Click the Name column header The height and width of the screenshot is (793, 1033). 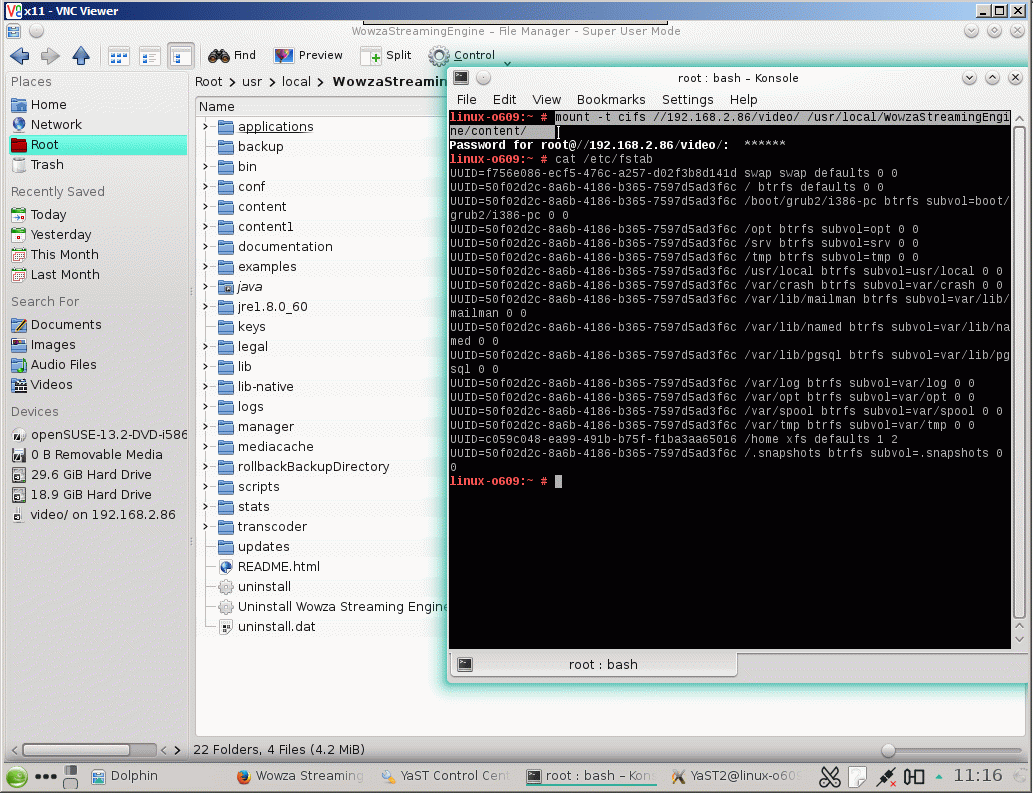coord(321,107)
